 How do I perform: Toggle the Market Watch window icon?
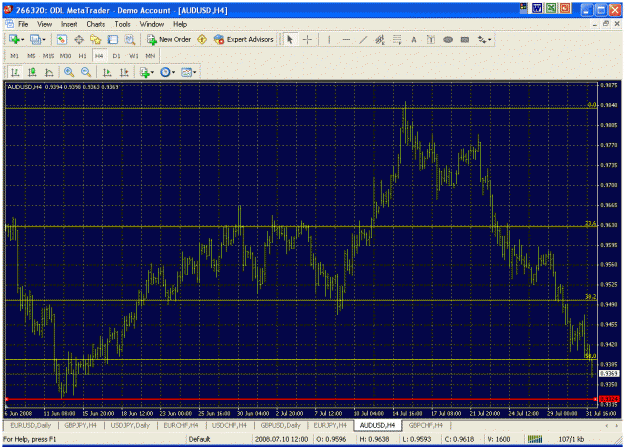coord(62,39)
